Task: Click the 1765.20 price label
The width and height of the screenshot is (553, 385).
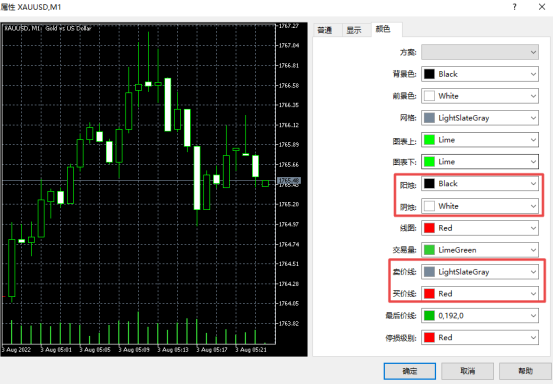Action: (x=289, y=204)
